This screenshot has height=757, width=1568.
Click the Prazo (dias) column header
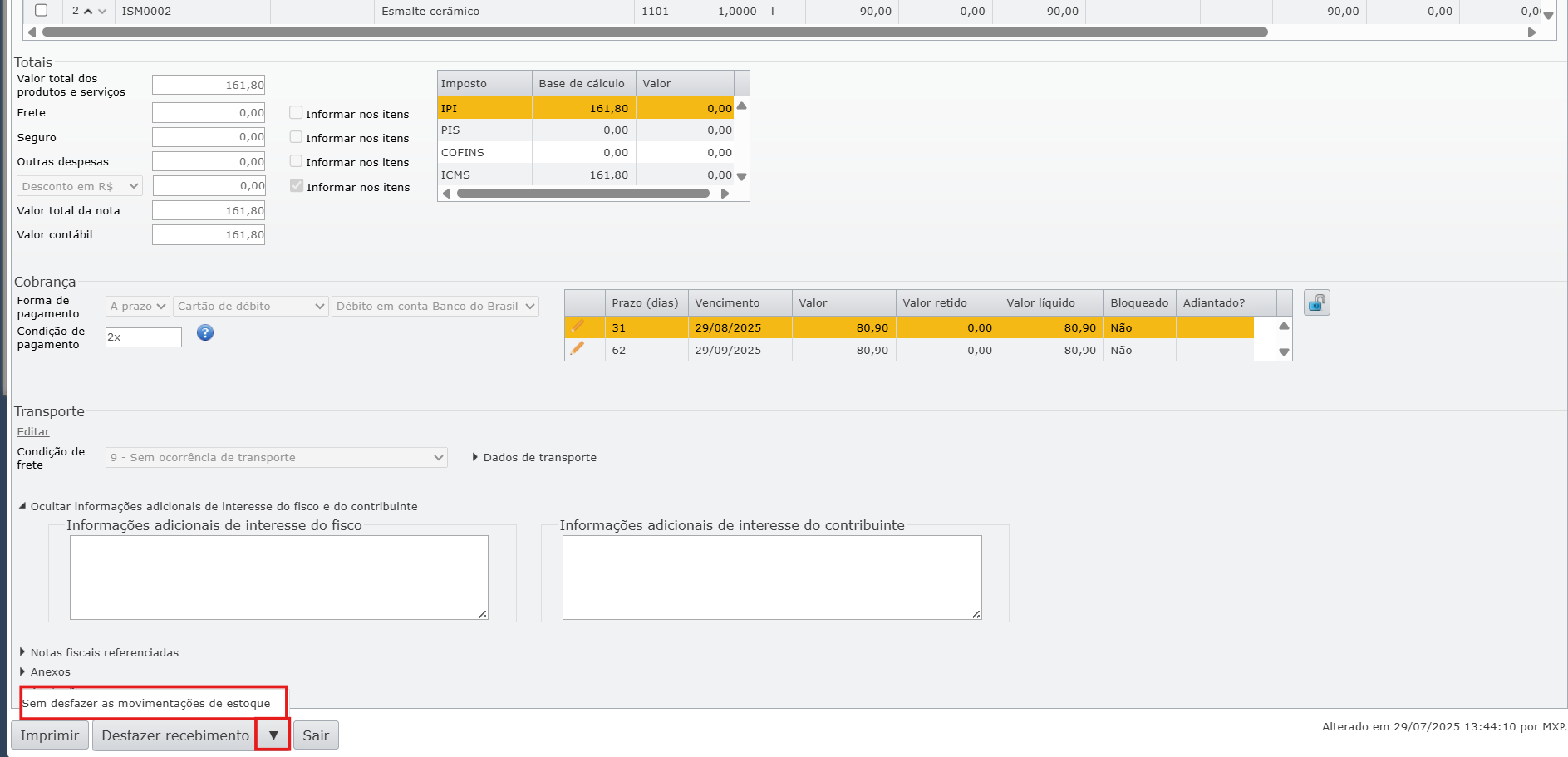(646, 303)
